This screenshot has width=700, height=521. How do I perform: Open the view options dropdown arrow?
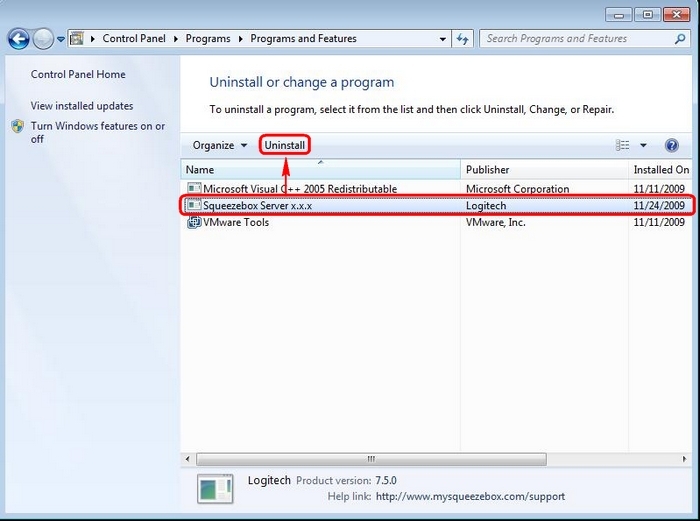643,145
